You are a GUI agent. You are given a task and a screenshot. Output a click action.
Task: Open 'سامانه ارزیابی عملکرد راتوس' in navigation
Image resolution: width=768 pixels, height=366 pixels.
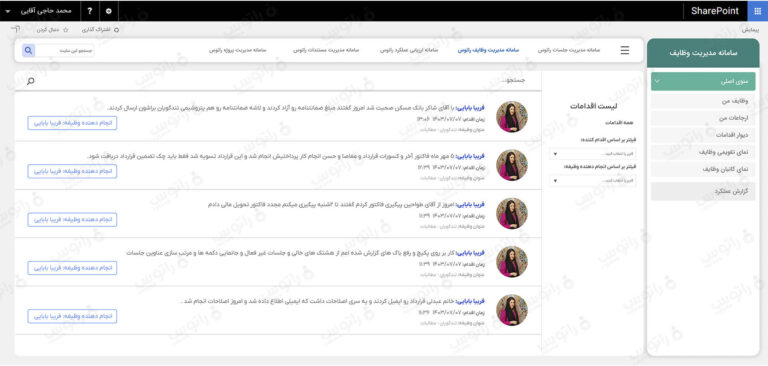pyautogui.click(x=409, y=50)
